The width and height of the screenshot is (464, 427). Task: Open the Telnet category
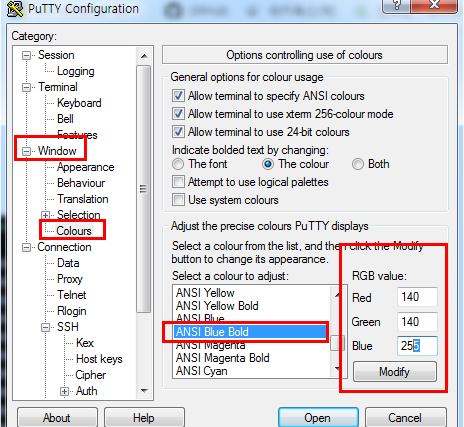71,295
